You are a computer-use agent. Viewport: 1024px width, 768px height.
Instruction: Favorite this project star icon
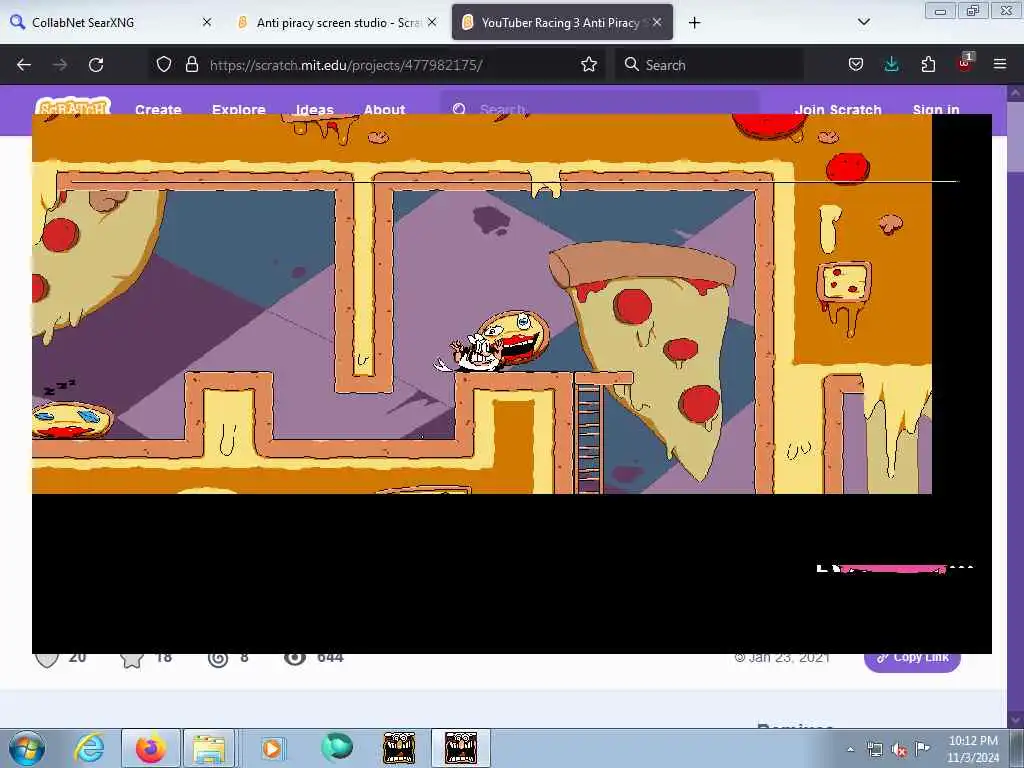(x=132, y=660)
